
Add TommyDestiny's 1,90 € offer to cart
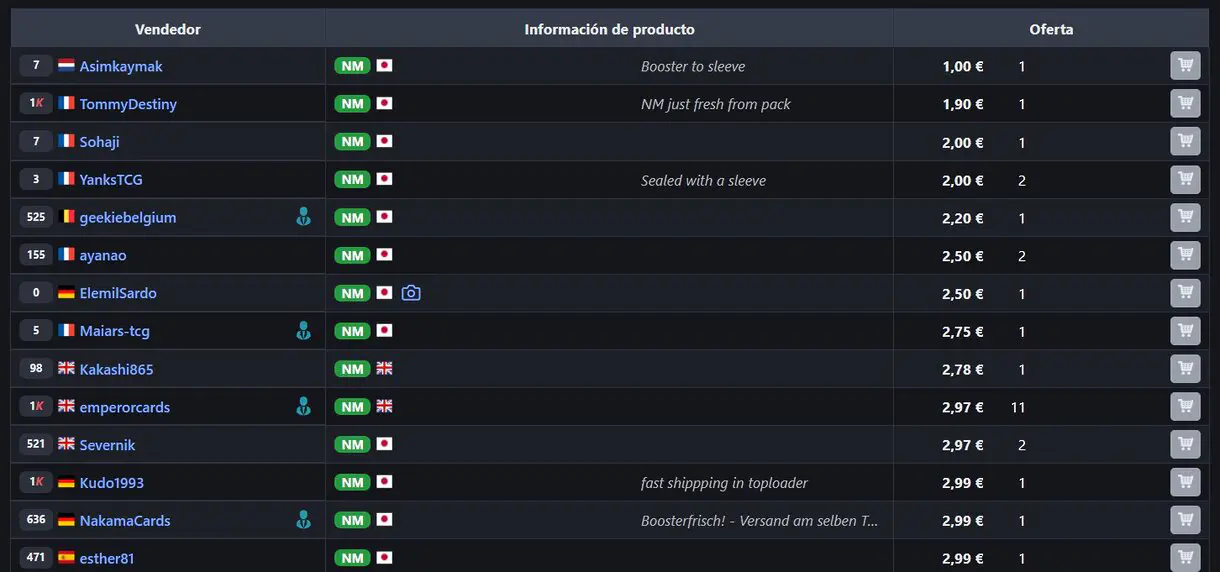click(1185, 104)
